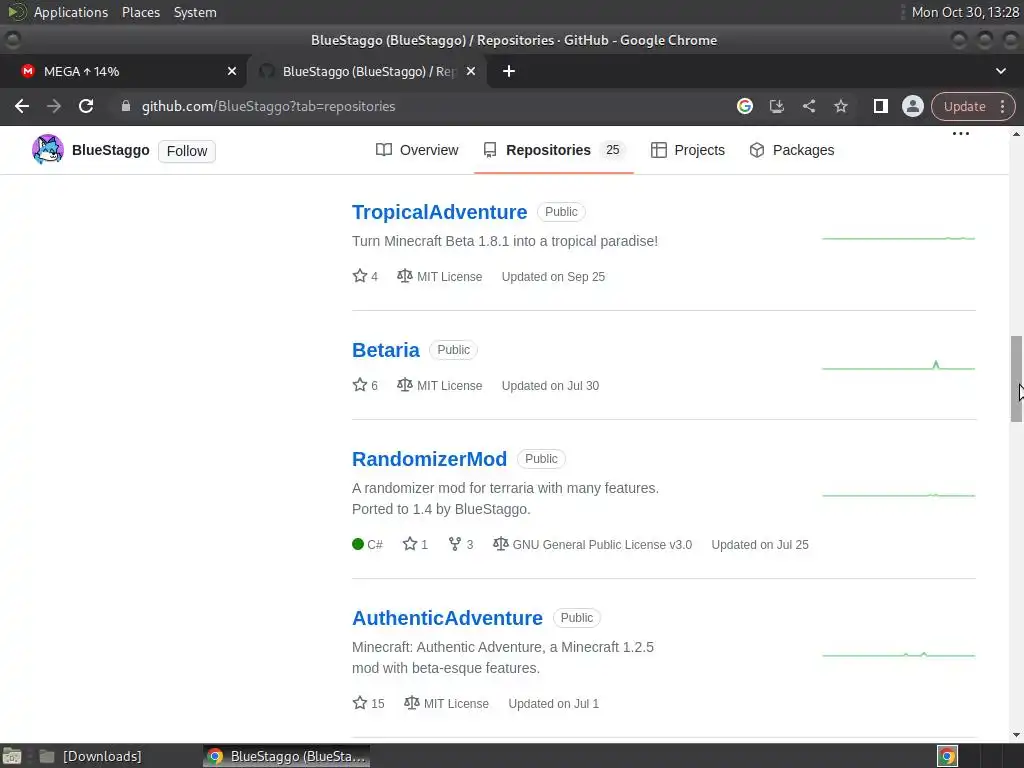The width and height of the screenshot is (1024, 768).
Task: Click AuthenticAdventure MIT License label
Action: [446, 703]
